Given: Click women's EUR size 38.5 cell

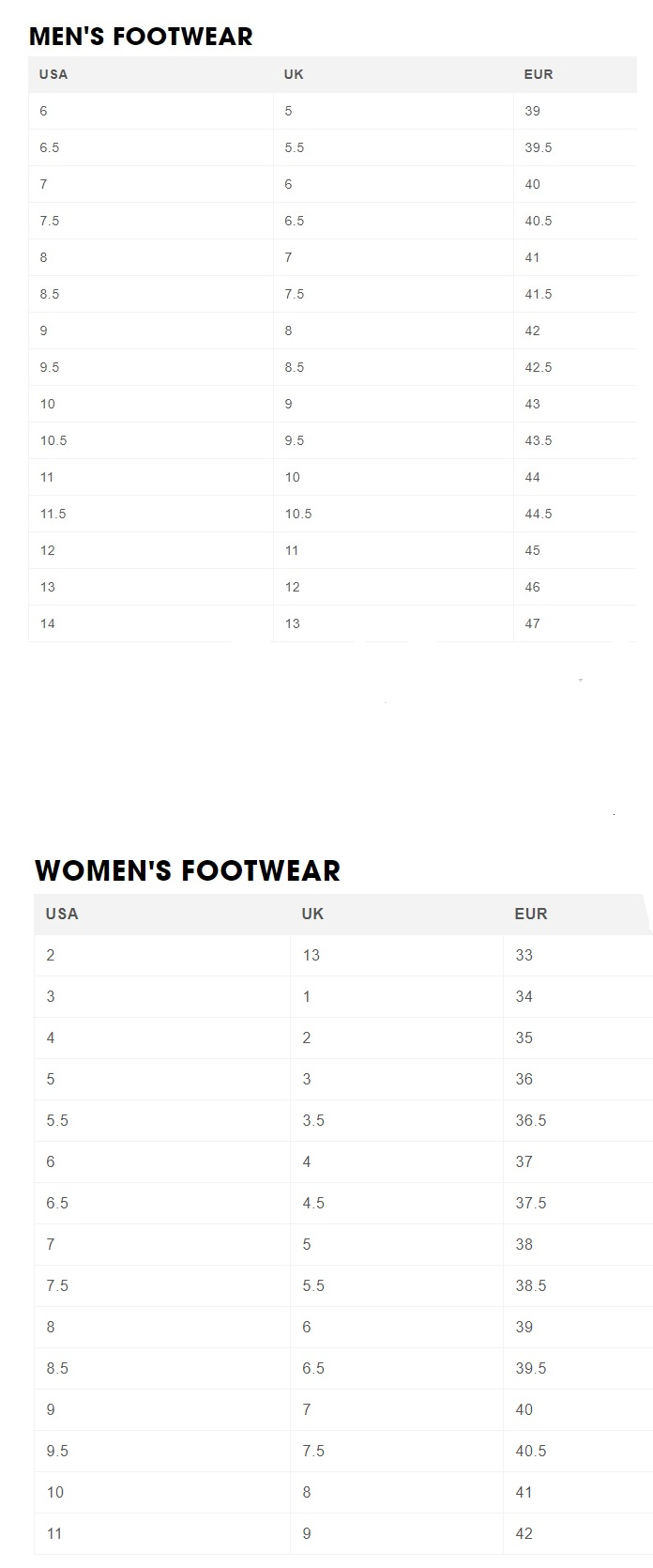Looking at the screenshot, I should 531,1285.
